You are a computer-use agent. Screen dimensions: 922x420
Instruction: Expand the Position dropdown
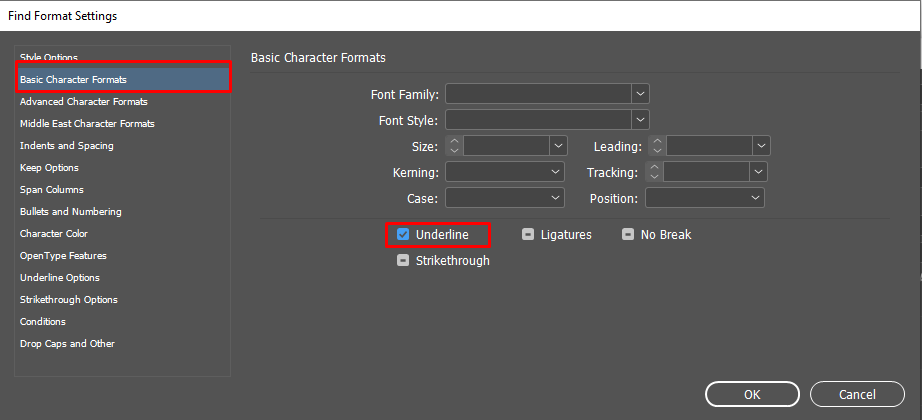coord(756,198)
